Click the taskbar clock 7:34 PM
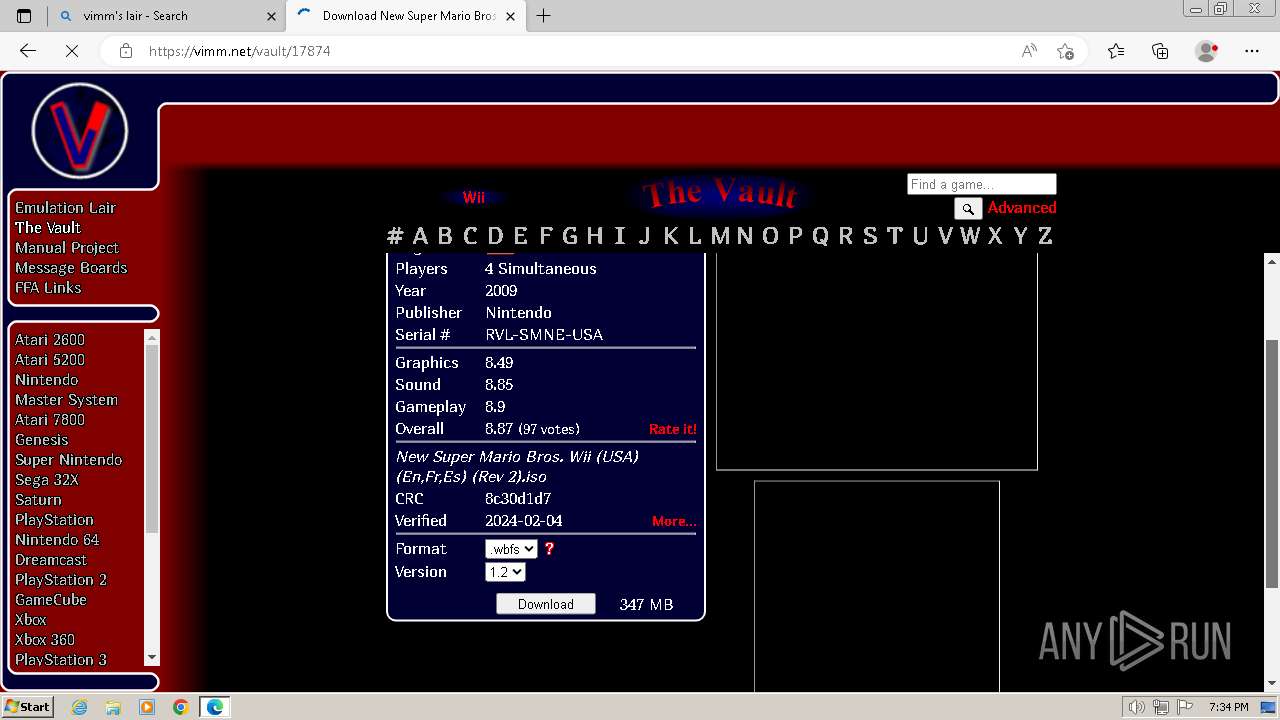 (x=1228, y=707)
